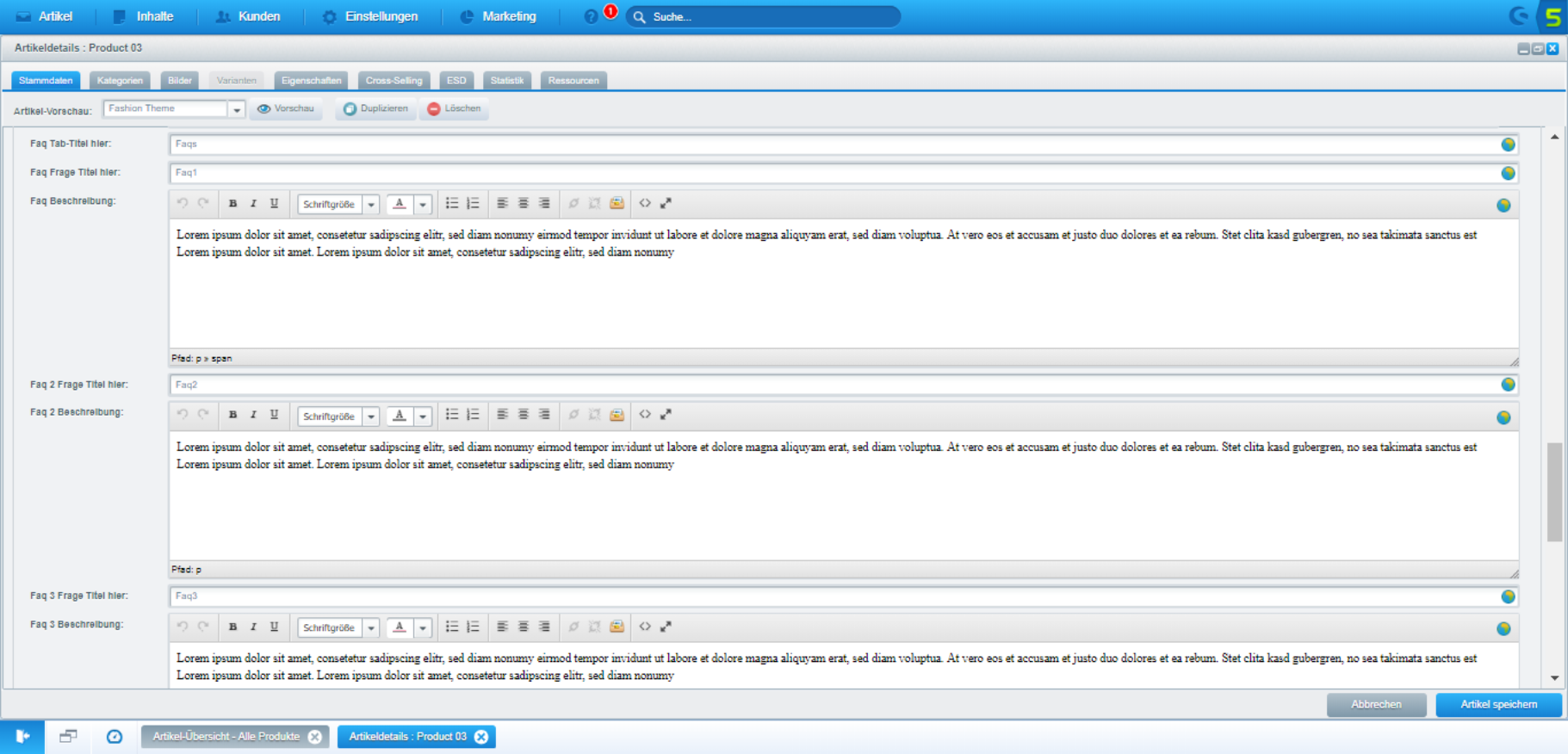Click Bold in Faq Beschreibung editor
1568x754 pixels.
pyautogui.click(x=232, y=204)
